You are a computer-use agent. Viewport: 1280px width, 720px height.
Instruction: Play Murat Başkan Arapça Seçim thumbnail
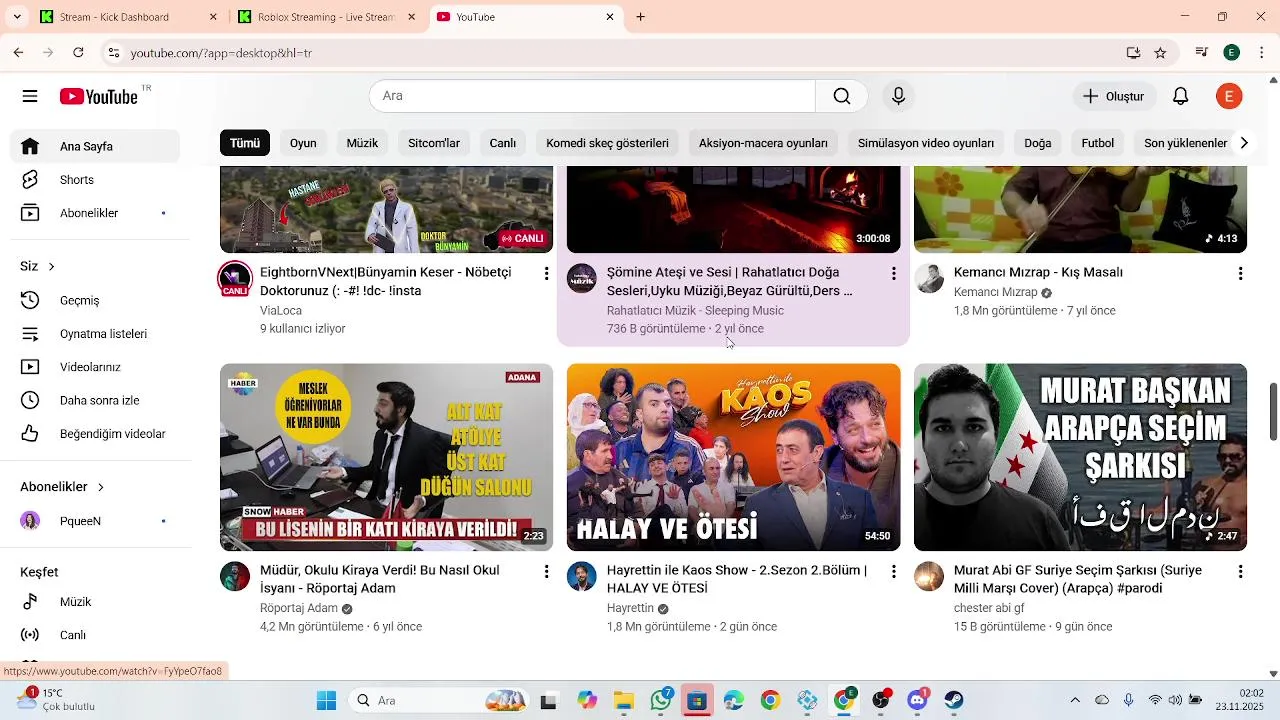(1080, 457)
